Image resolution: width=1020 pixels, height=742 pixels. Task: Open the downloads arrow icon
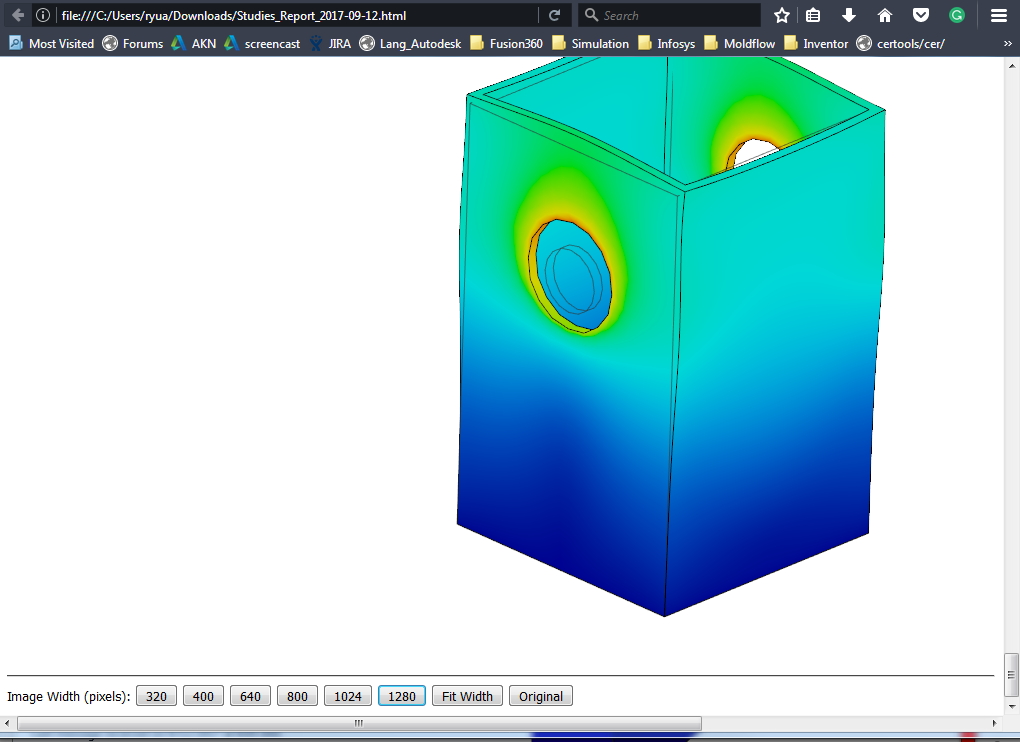[849, 15]
